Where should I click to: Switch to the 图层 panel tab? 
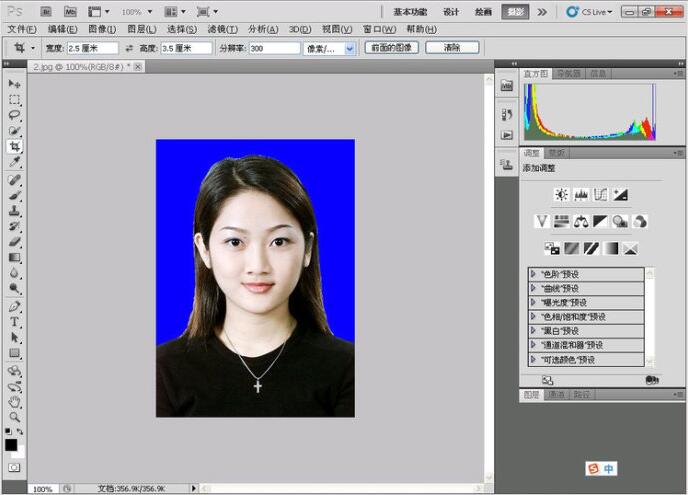tap(533, 395)
